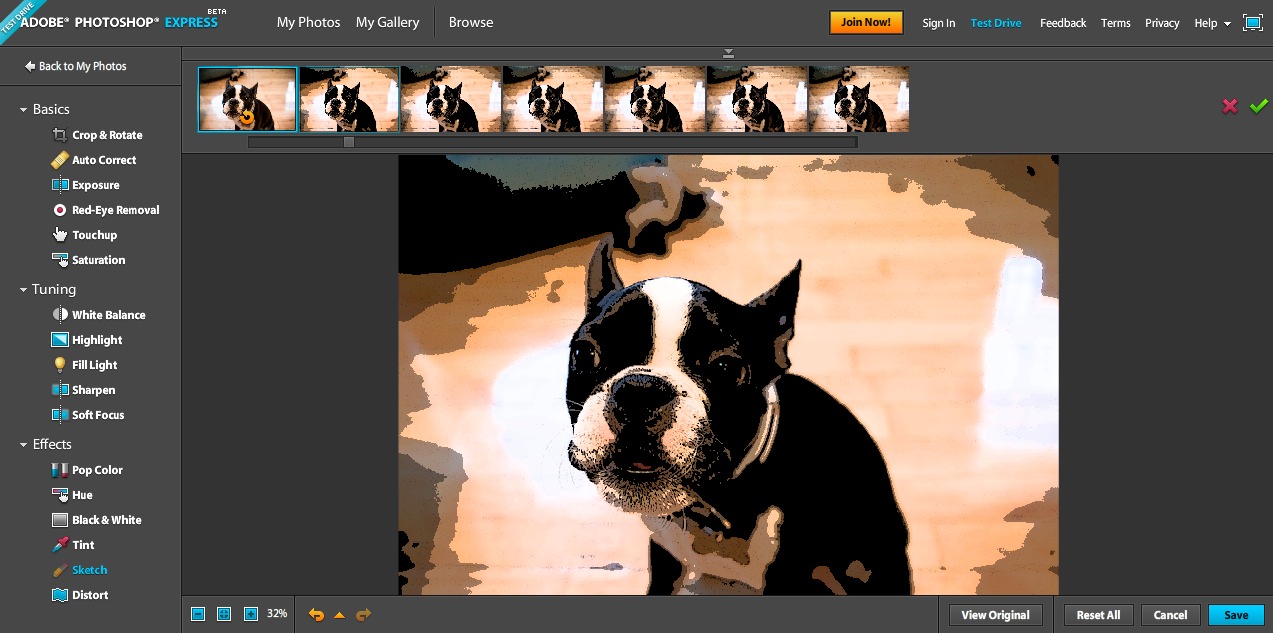Go to My Gallery tab
Screen dimensions: 1273x633
[x=387, y=22]
